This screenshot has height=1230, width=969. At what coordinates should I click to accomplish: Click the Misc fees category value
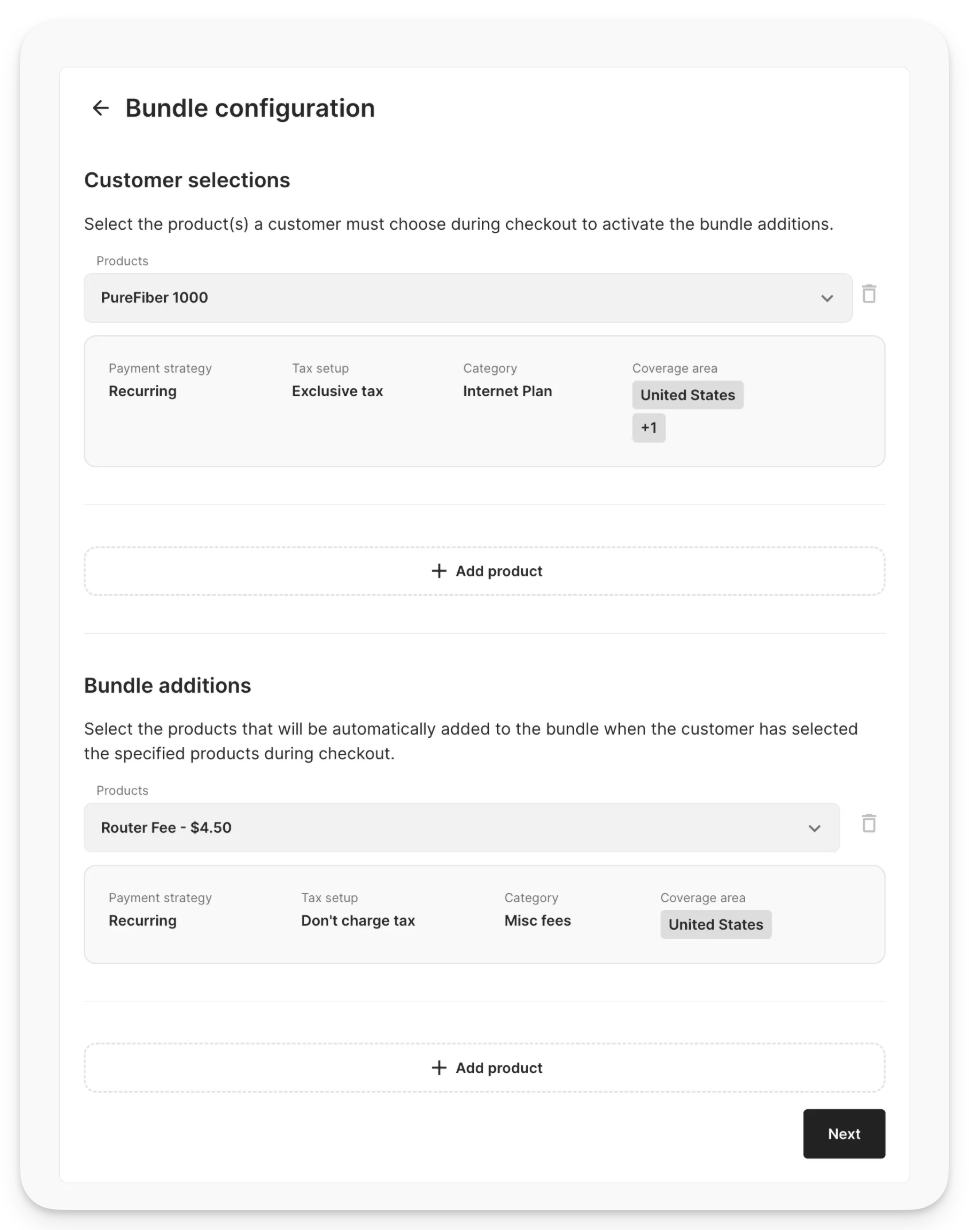click(537, 921)
